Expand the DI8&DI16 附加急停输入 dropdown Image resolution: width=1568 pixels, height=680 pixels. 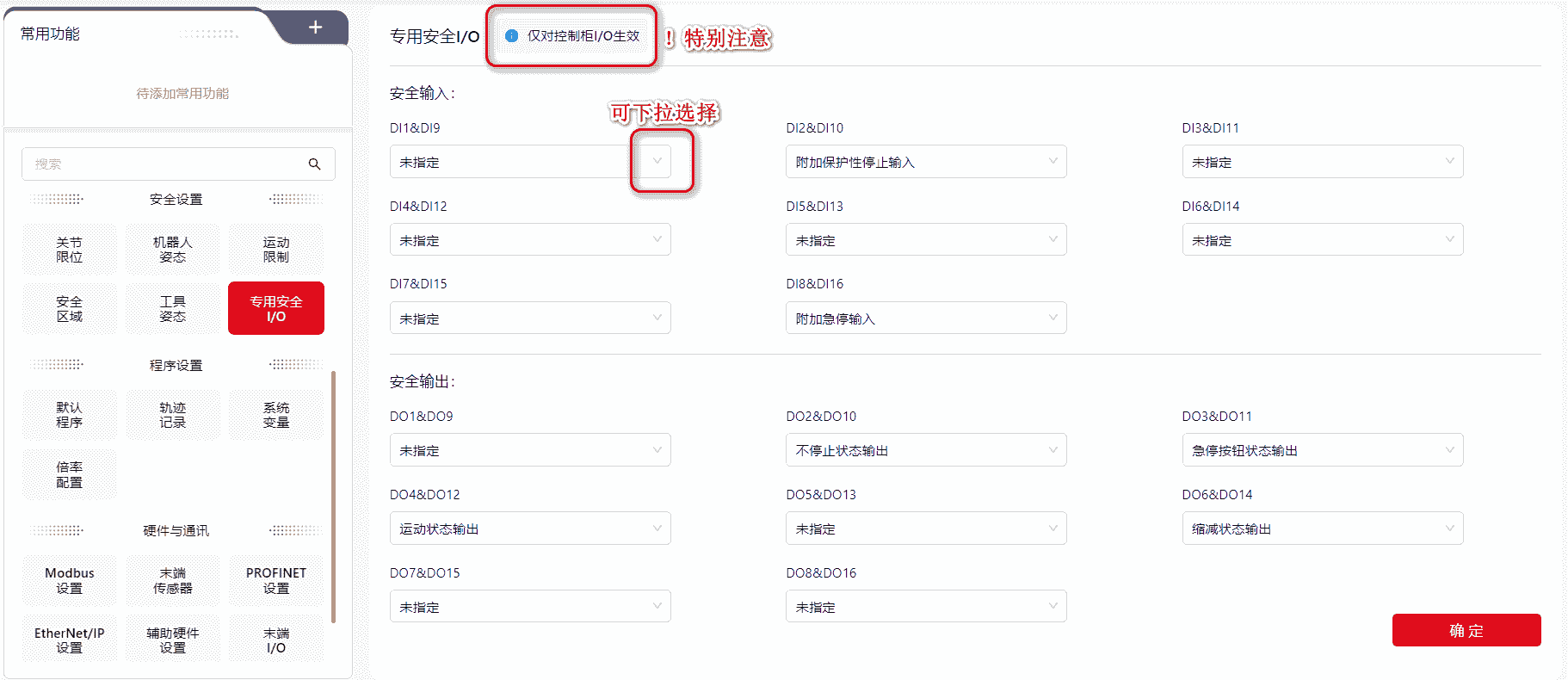[925, 318]
